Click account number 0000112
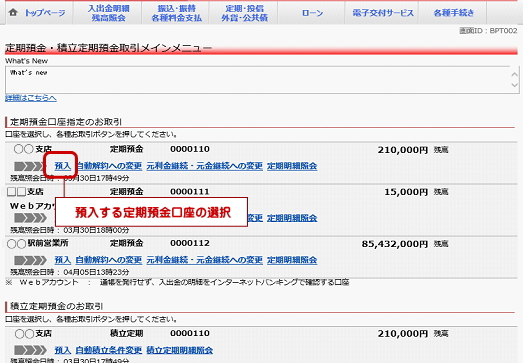 tap(190, 243)
